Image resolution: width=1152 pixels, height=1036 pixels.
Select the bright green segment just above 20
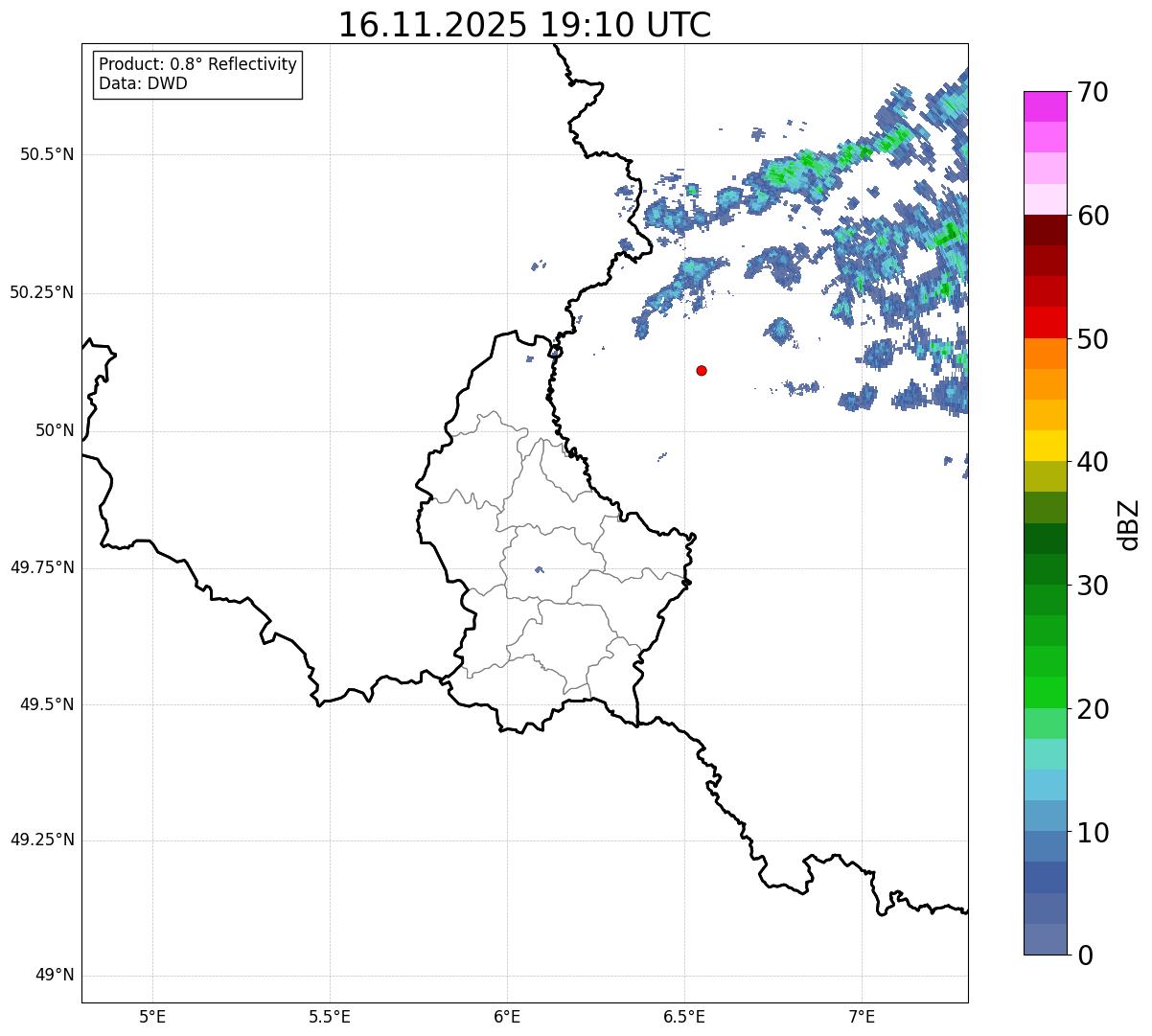point(1045,693)
